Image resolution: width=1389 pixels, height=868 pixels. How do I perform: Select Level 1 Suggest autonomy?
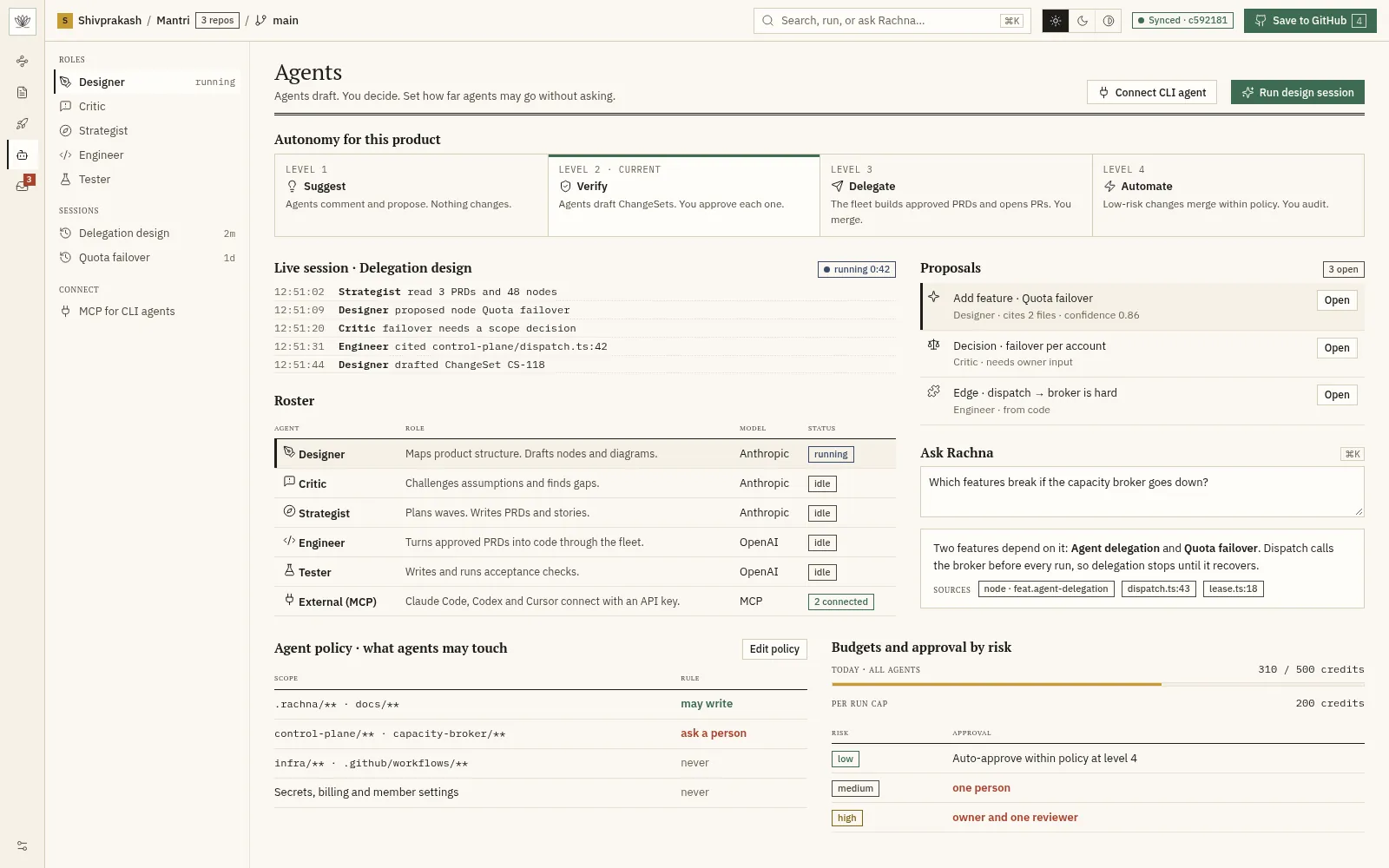tap(411, 195)
